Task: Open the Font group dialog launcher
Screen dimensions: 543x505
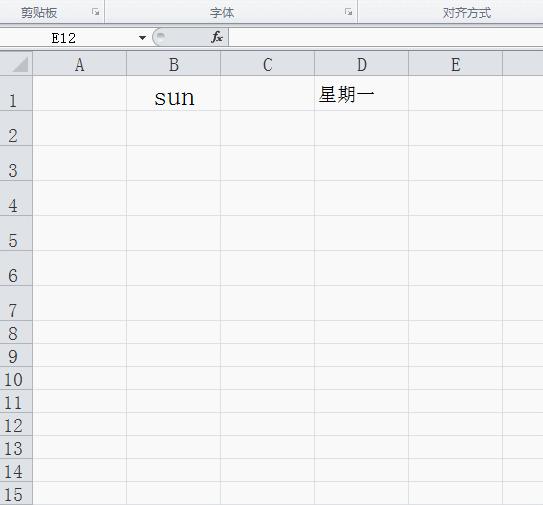Action: (348, 12)
